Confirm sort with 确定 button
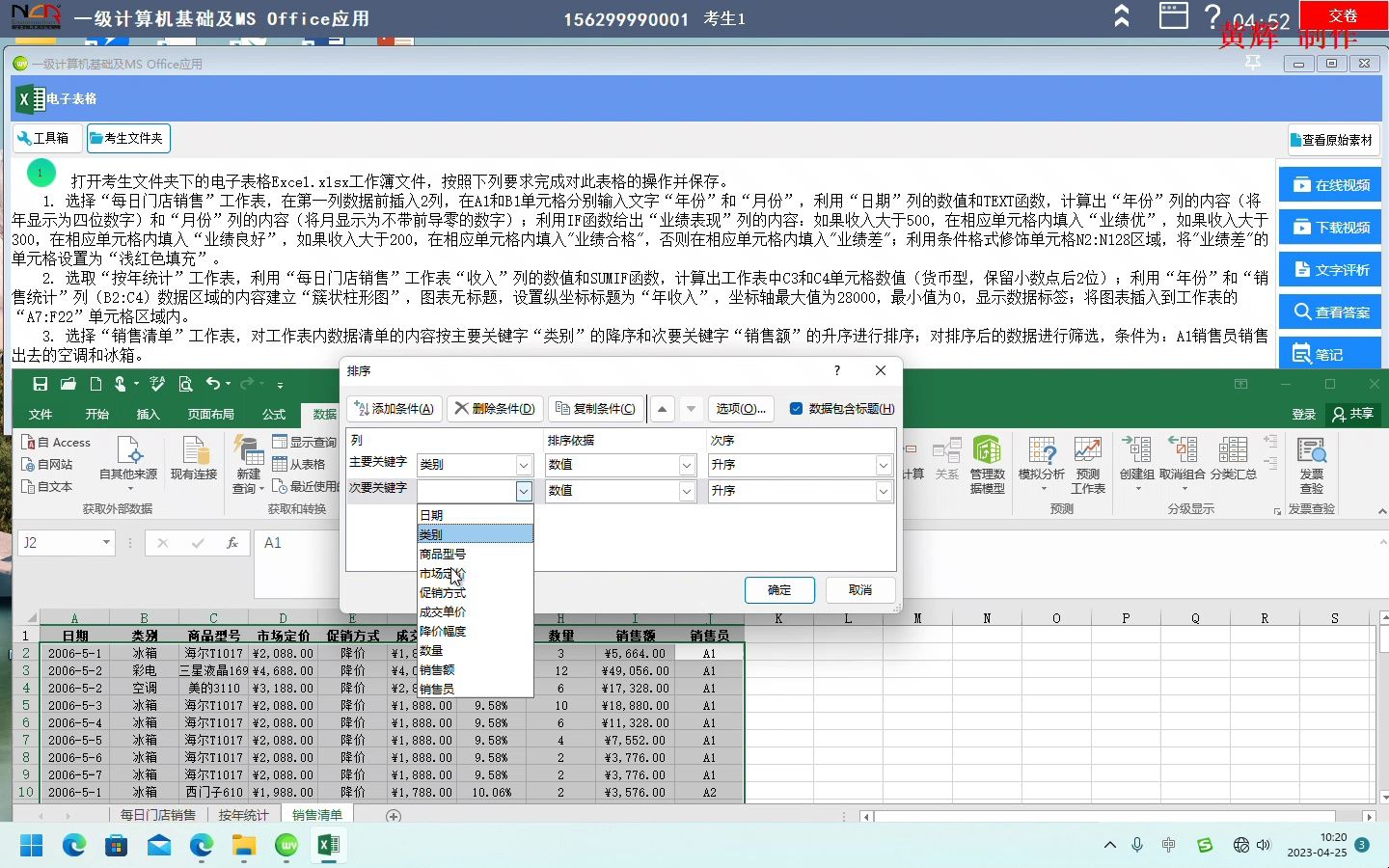Screen dimensions: 1389x868 (x=779, y=590)
